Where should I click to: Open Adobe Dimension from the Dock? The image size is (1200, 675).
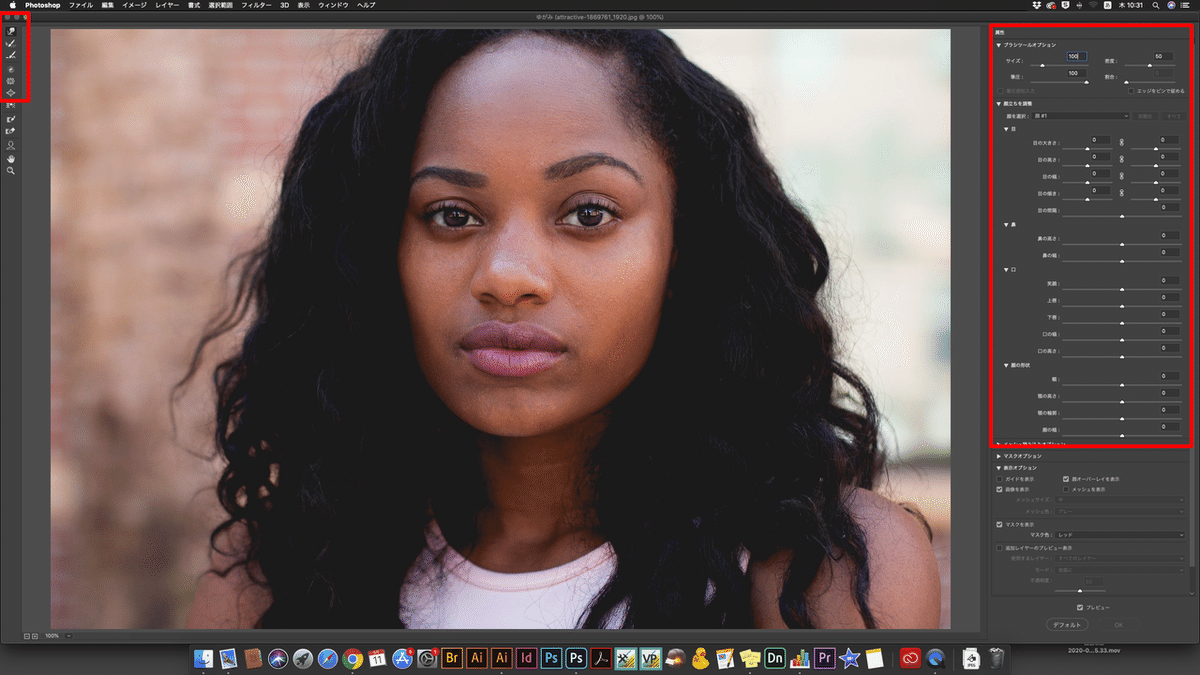coord(775,658)
